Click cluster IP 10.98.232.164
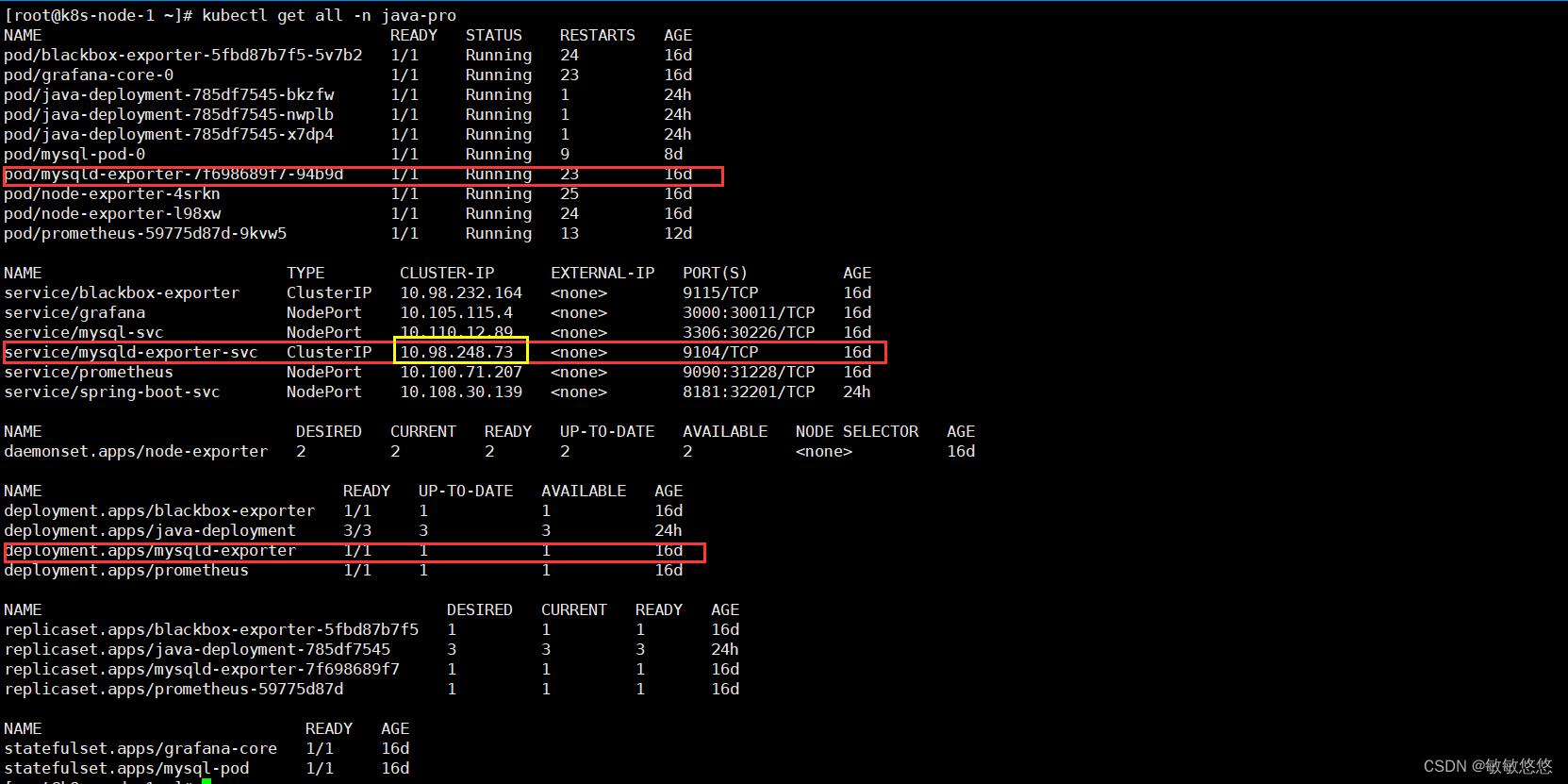Screen dimensions: 1568x784 click(x=461, y=292)
